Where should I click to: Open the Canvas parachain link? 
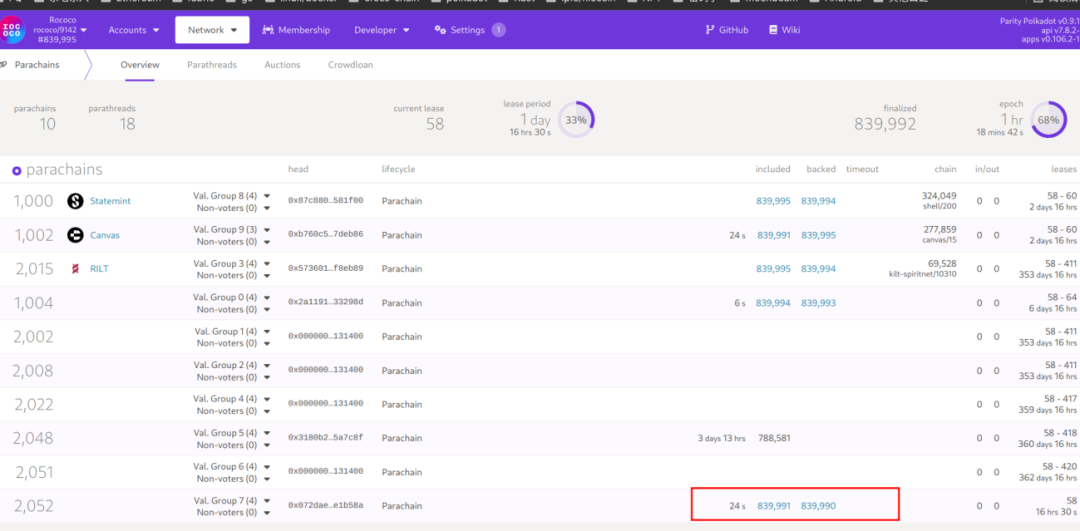point(105,235)
